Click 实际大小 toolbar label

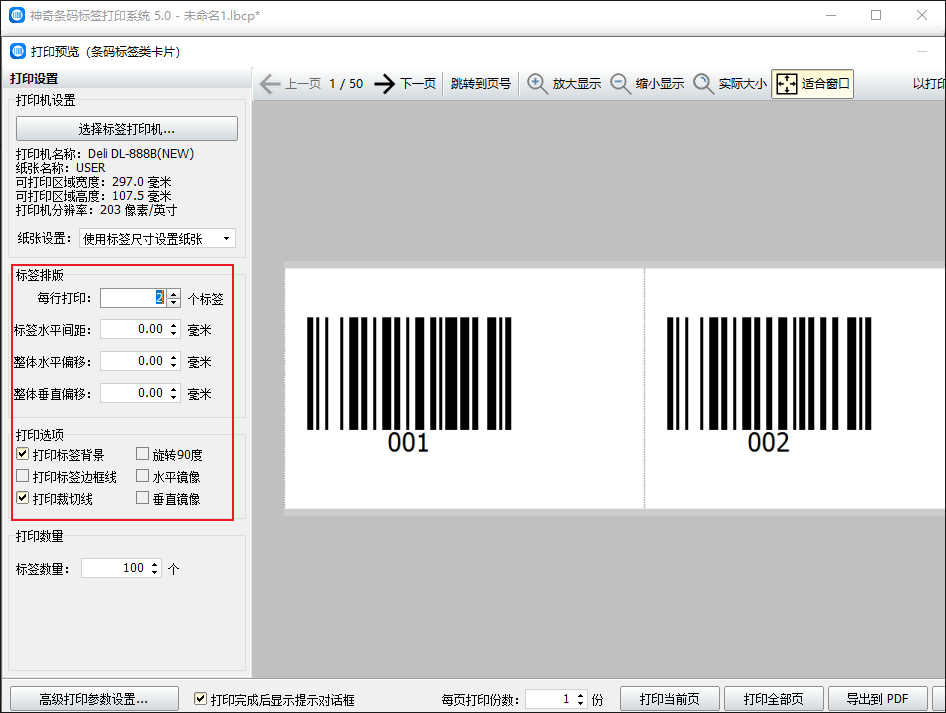pyautogui.click(x=743, y=84)
